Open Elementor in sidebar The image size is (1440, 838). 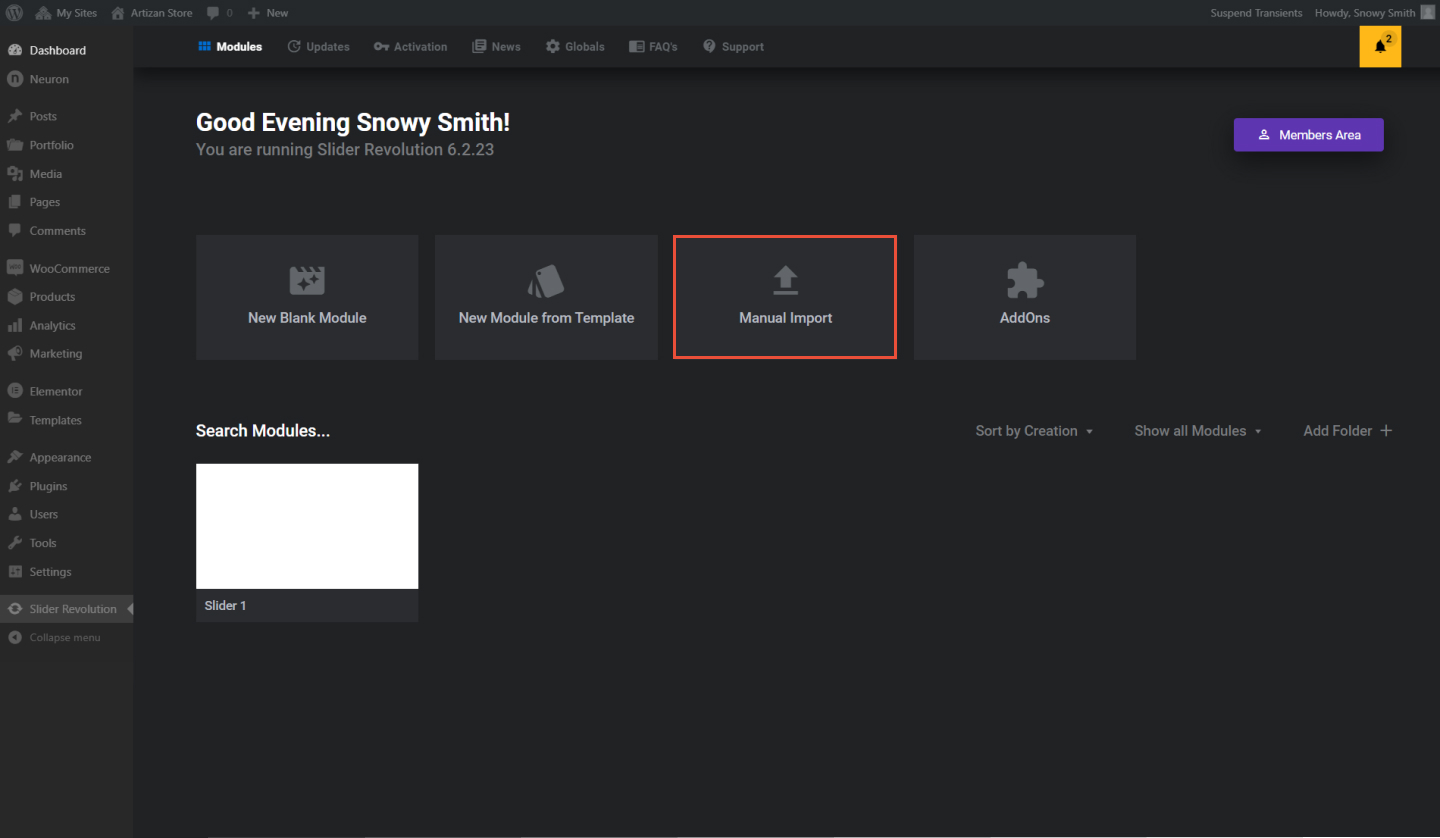click(66, 391)
